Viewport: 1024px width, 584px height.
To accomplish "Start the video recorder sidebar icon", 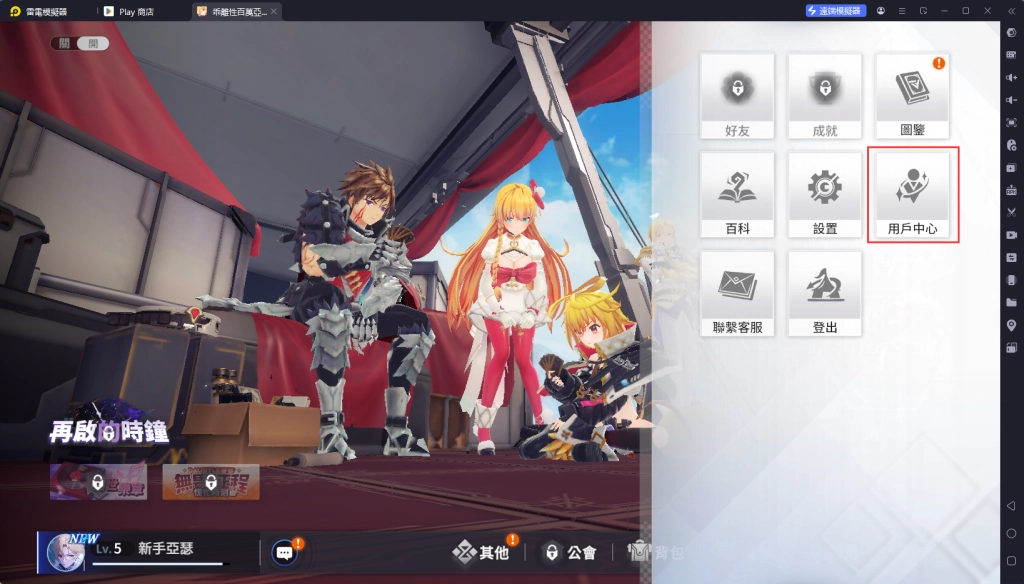I will [x=1012, y=235].
